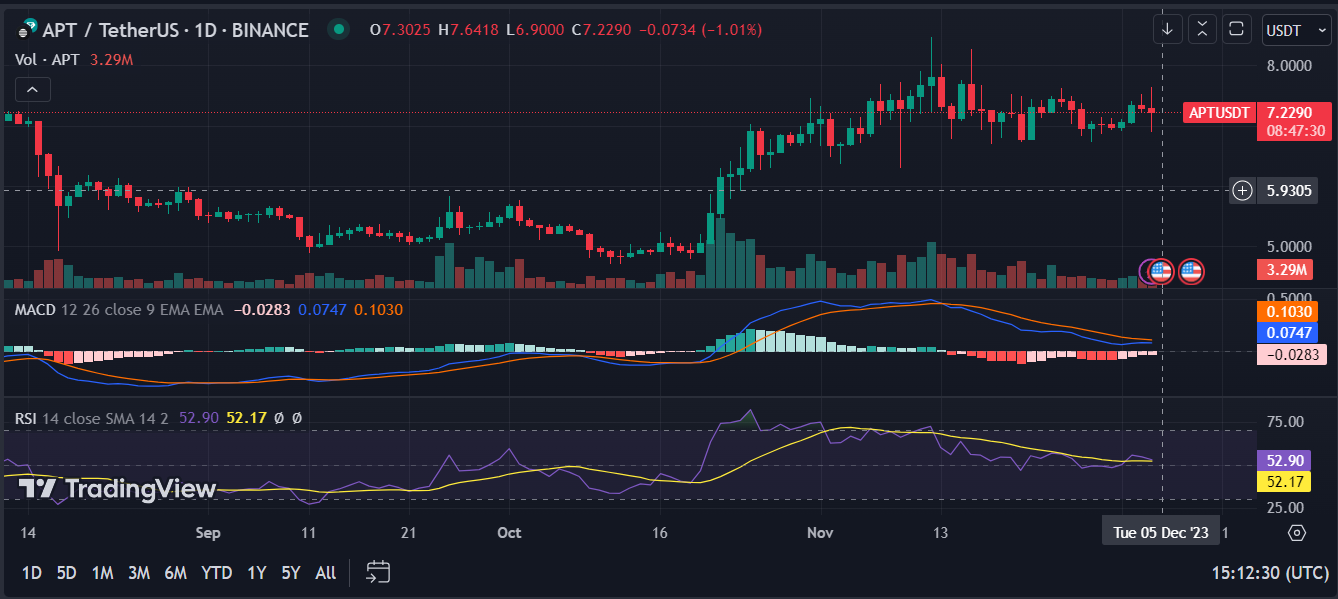The width and height of the screenshot is (1338, 599).
Task: Open the chart settings hexagon icon
Action: point(1297,532)
